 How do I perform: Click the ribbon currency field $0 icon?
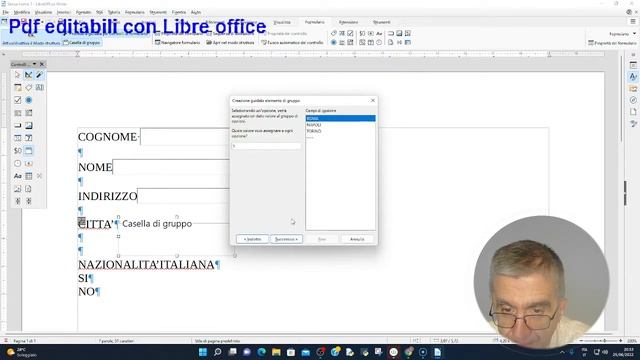(362, 33)
